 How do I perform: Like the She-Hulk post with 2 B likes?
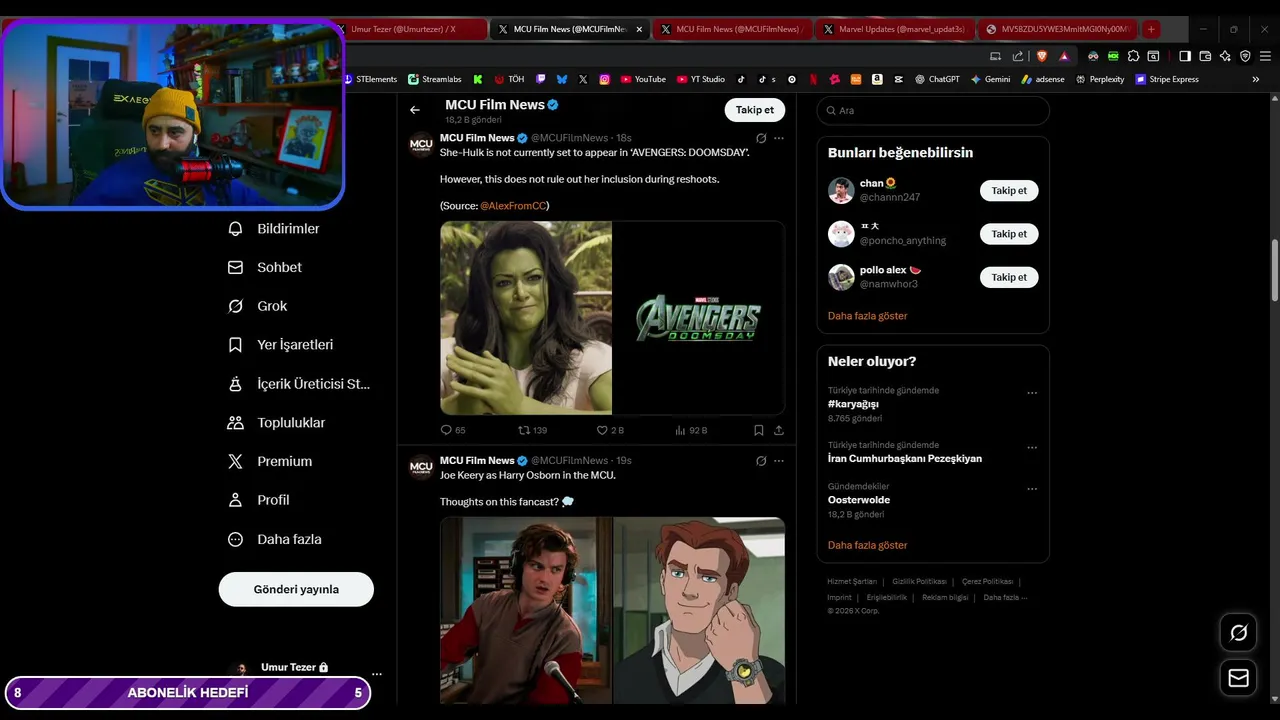[610, 430]
